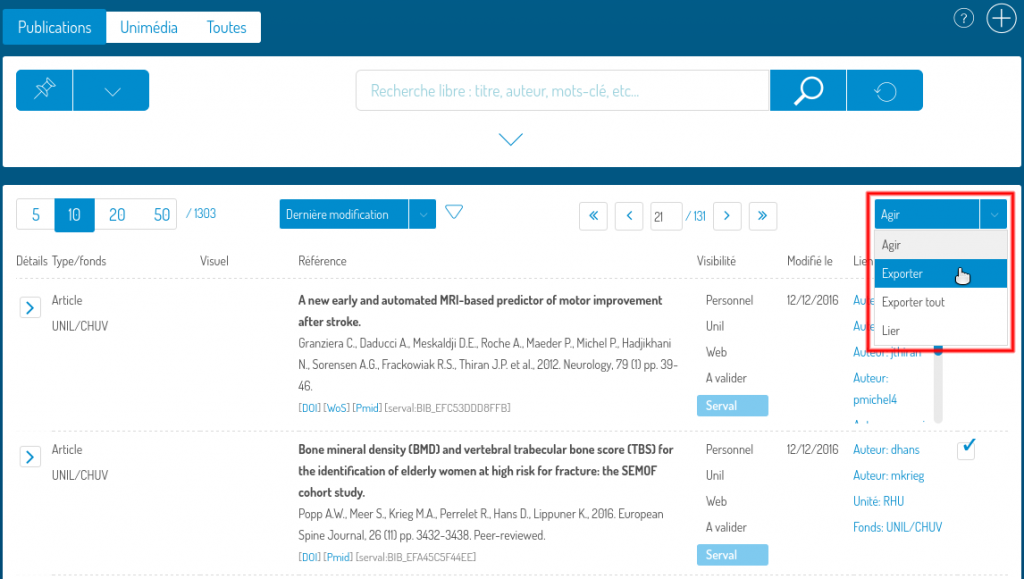The height and width of the screenshot is (579, 1024).
Task: Expand details of the Bone mineral density article
Action: (30, 457)
